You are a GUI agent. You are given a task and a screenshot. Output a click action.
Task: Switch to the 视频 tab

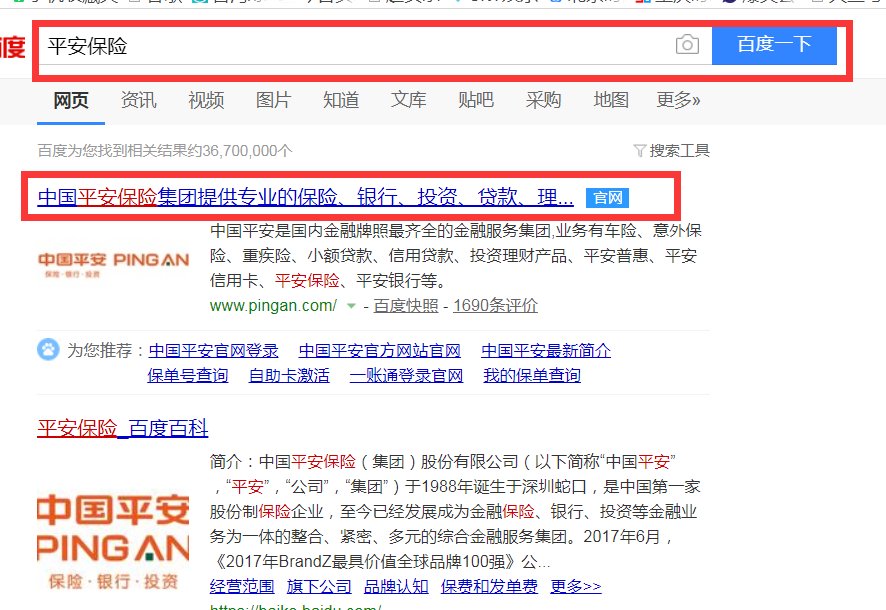pos(206,100)
